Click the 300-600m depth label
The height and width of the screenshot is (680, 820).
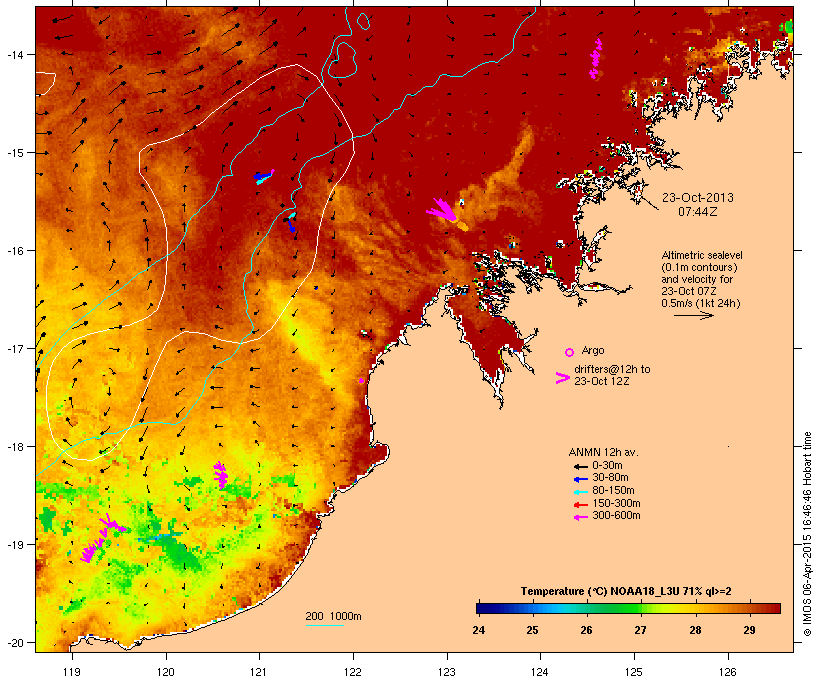pos(616,516)
